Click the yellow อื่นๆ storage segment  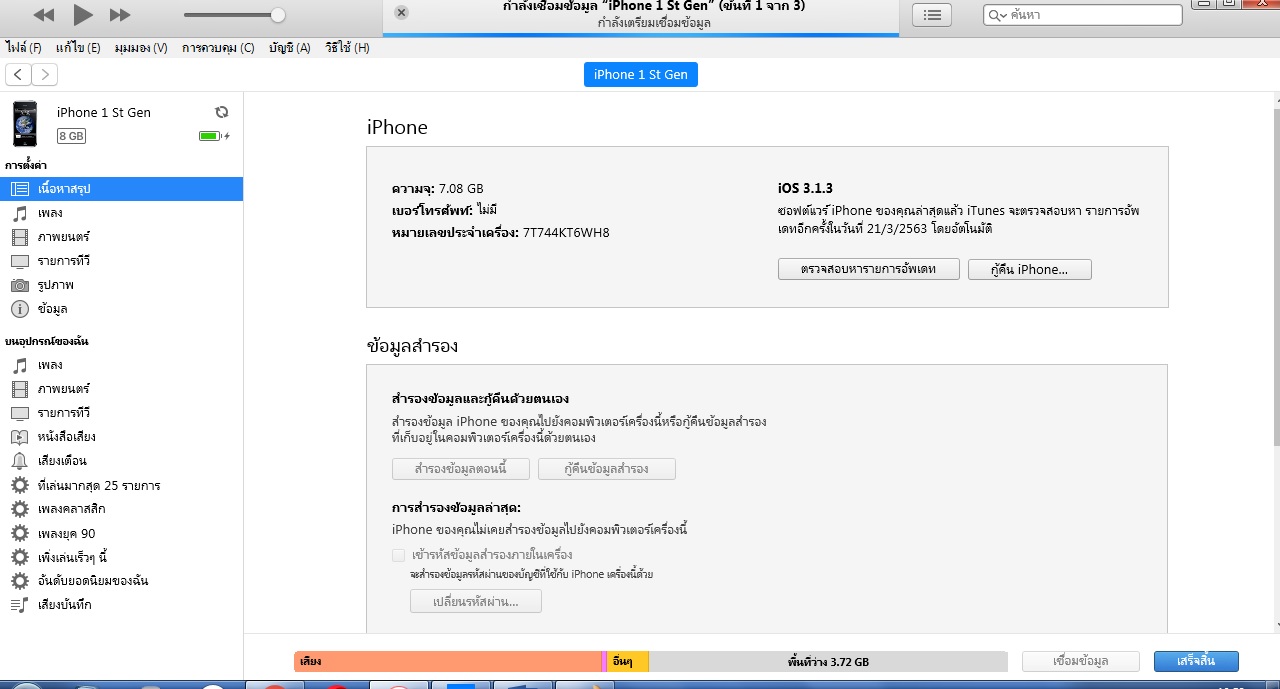[629, 661]
